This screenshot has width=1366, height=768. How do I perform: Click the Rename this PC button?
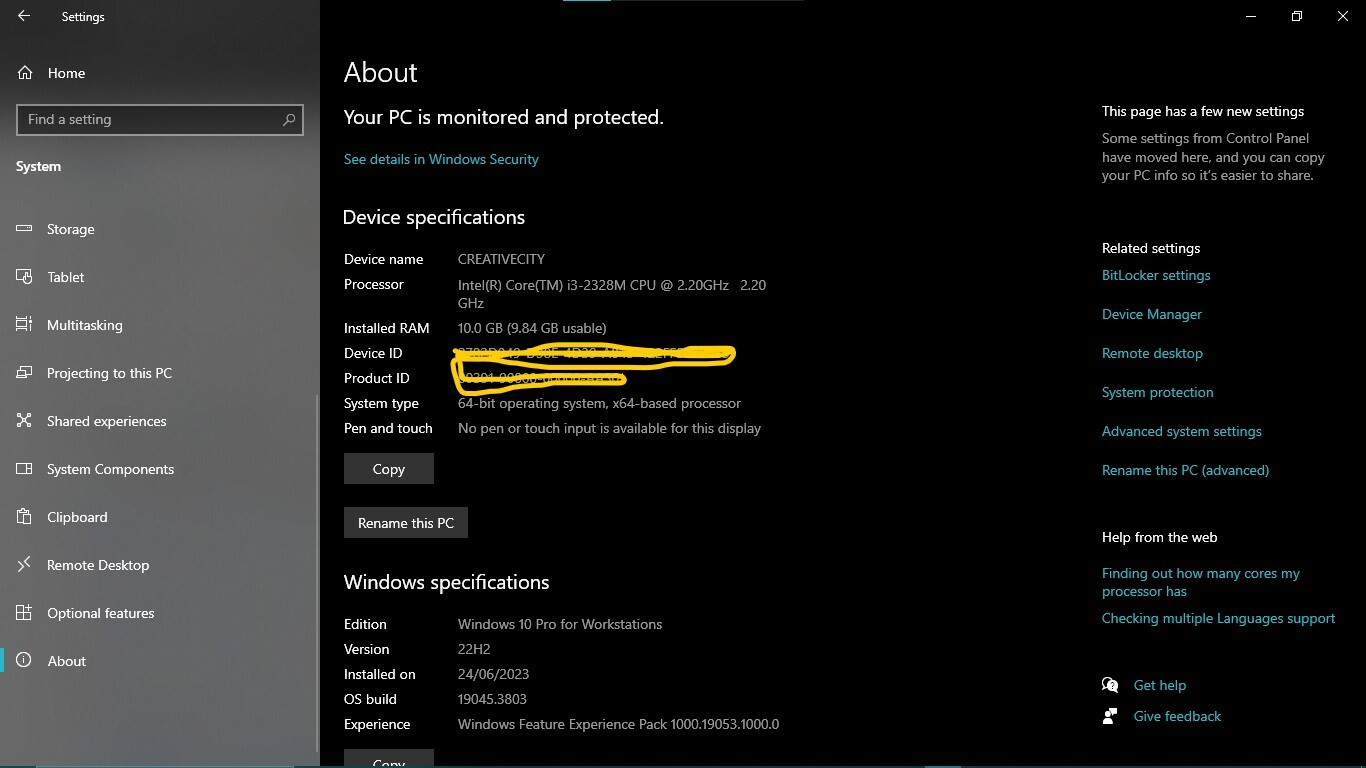406,523
